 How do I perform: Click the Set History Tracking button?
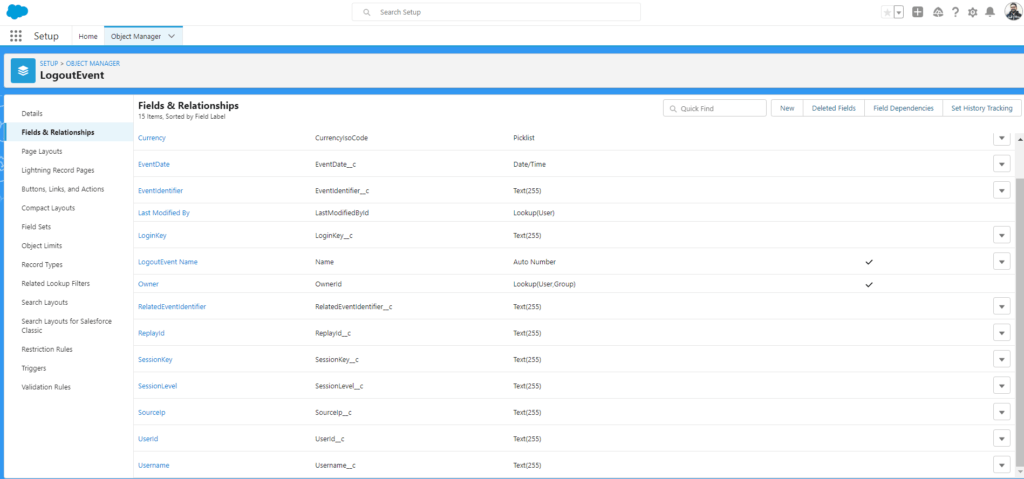point(981,108)
